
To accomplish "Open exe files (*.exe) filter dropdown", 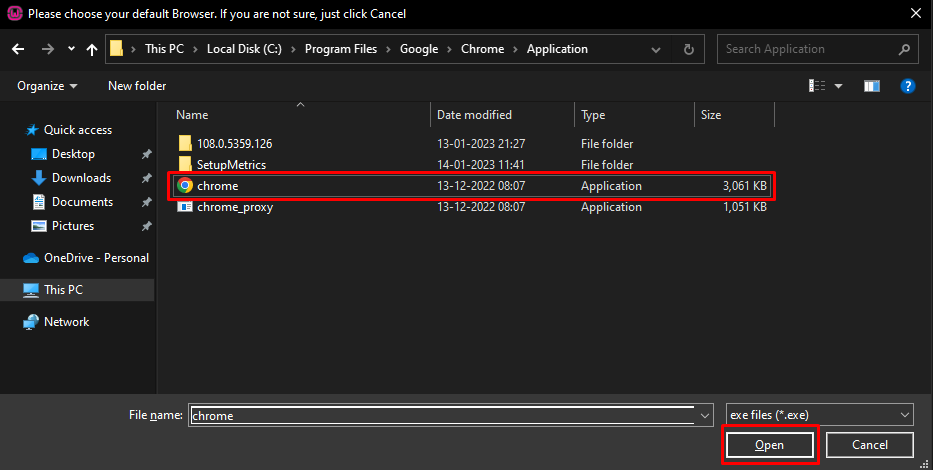I will (x=820, y=415).
